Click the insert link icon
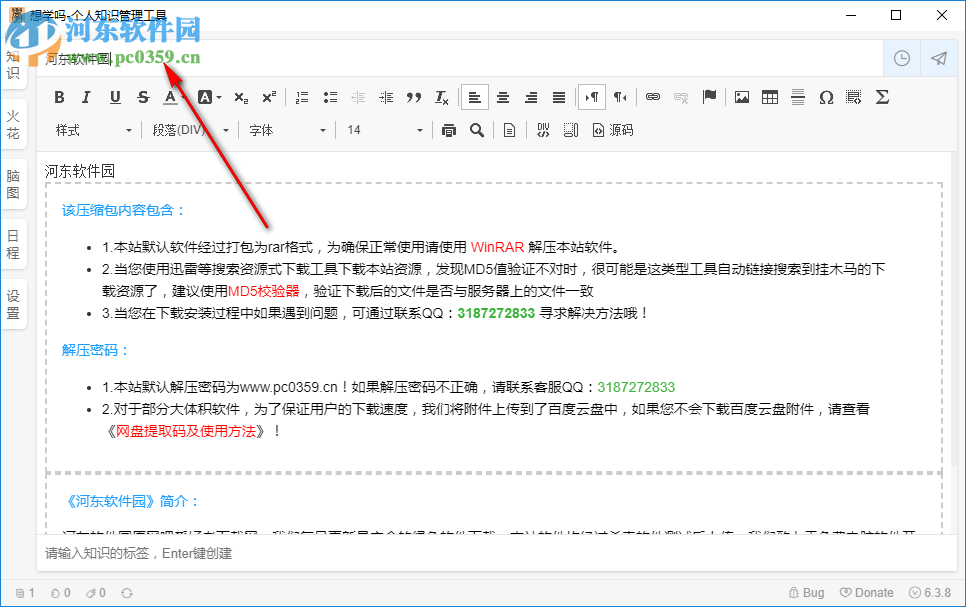This screenshot has width=966, height=607. [x=652, y=97]
